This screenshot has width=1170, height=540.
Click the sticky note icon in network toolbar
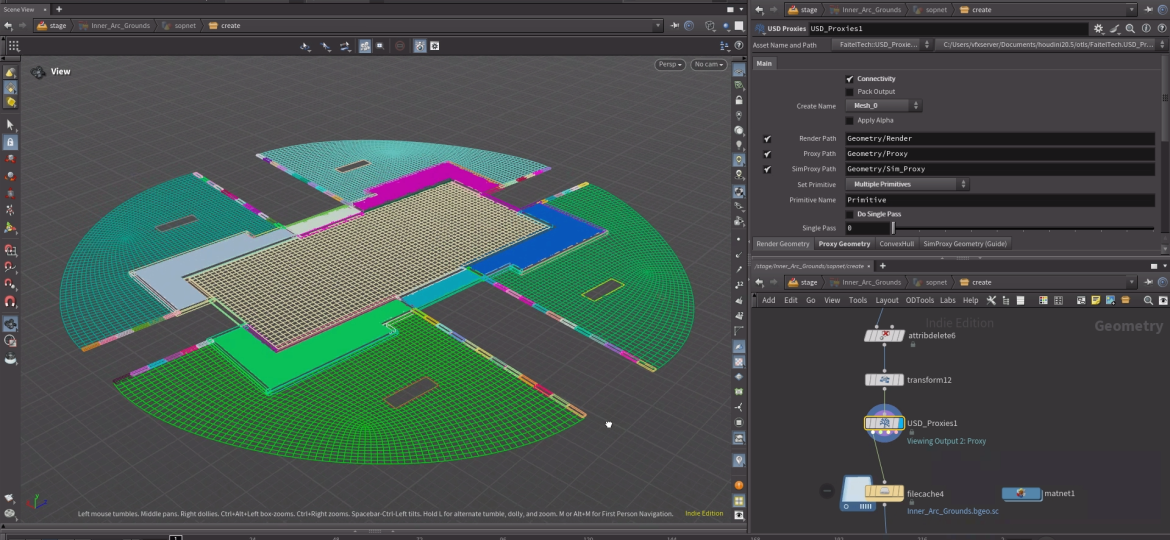pos(1096,300)
